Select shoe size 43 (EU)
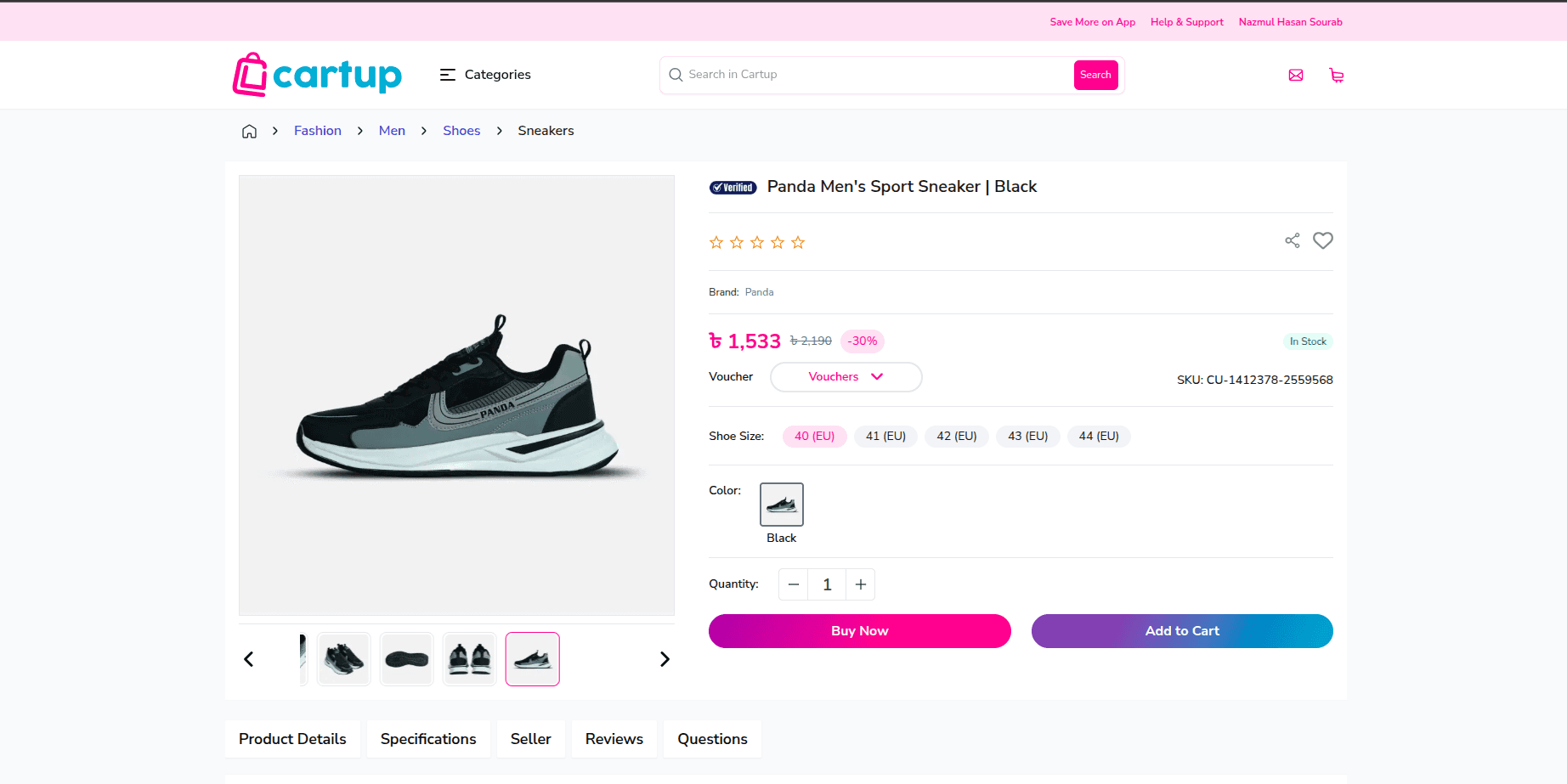Screen dimensions: 1567x784 [1027, 437]
